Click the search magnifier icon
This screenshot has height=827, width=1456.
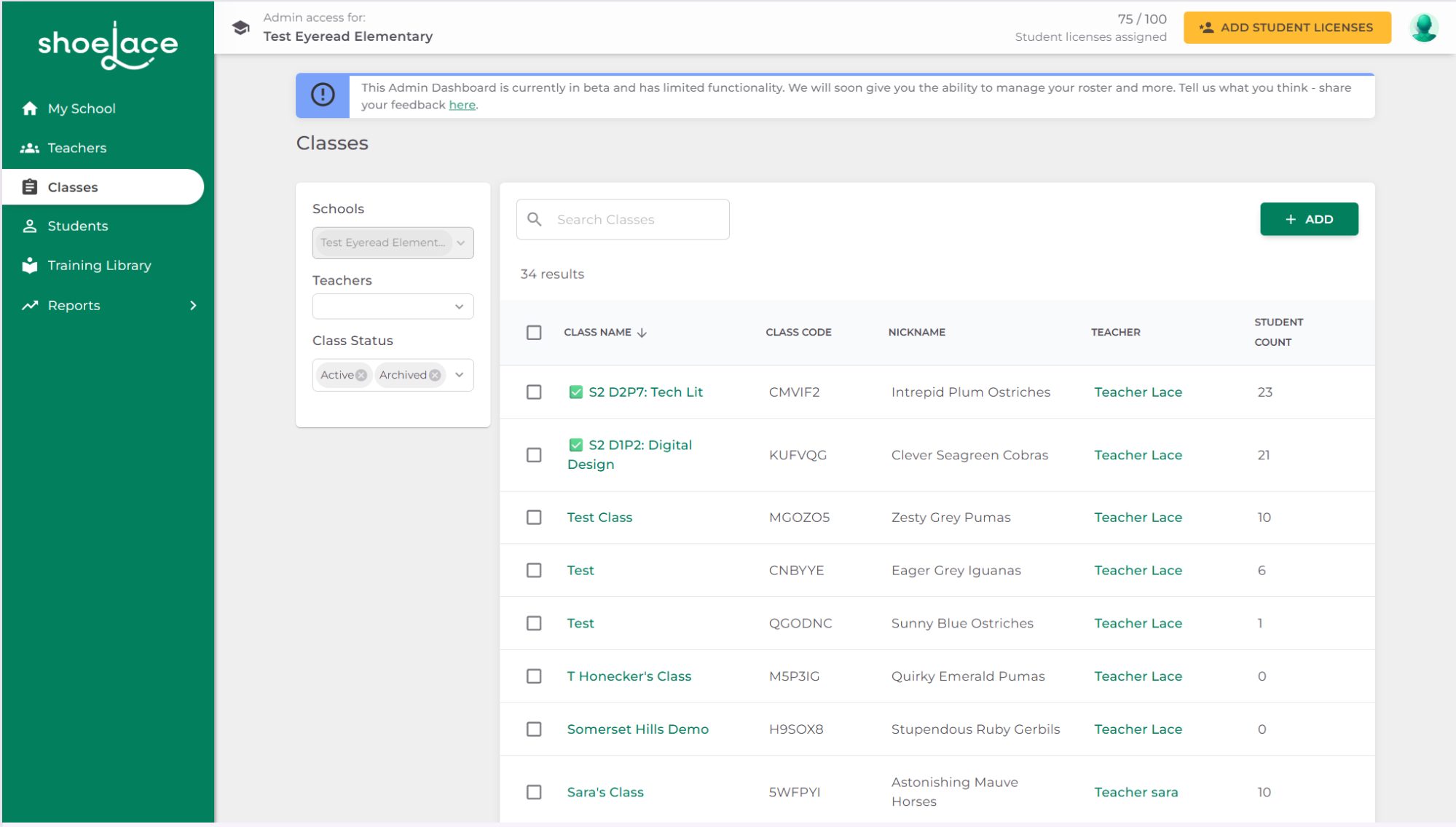click(x=534, y=219)
